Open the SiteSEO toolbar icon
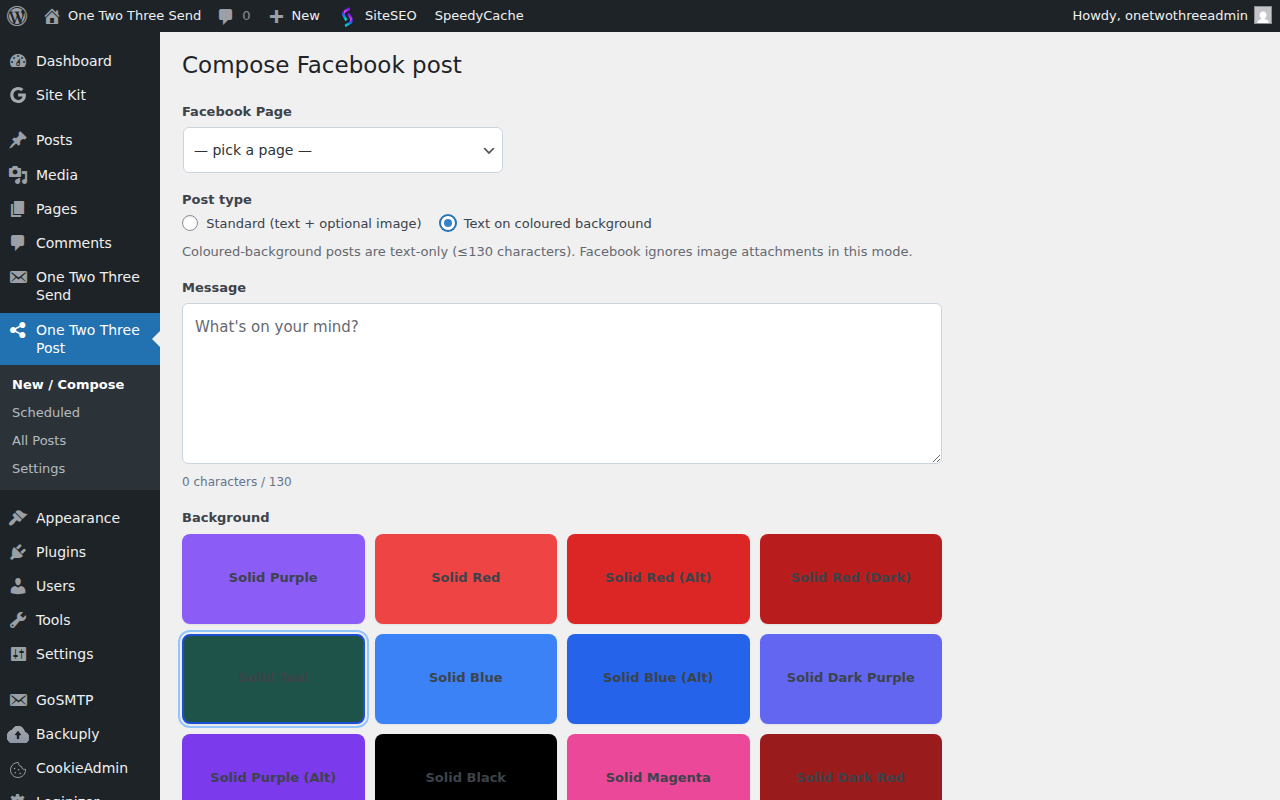 (347, 16)
